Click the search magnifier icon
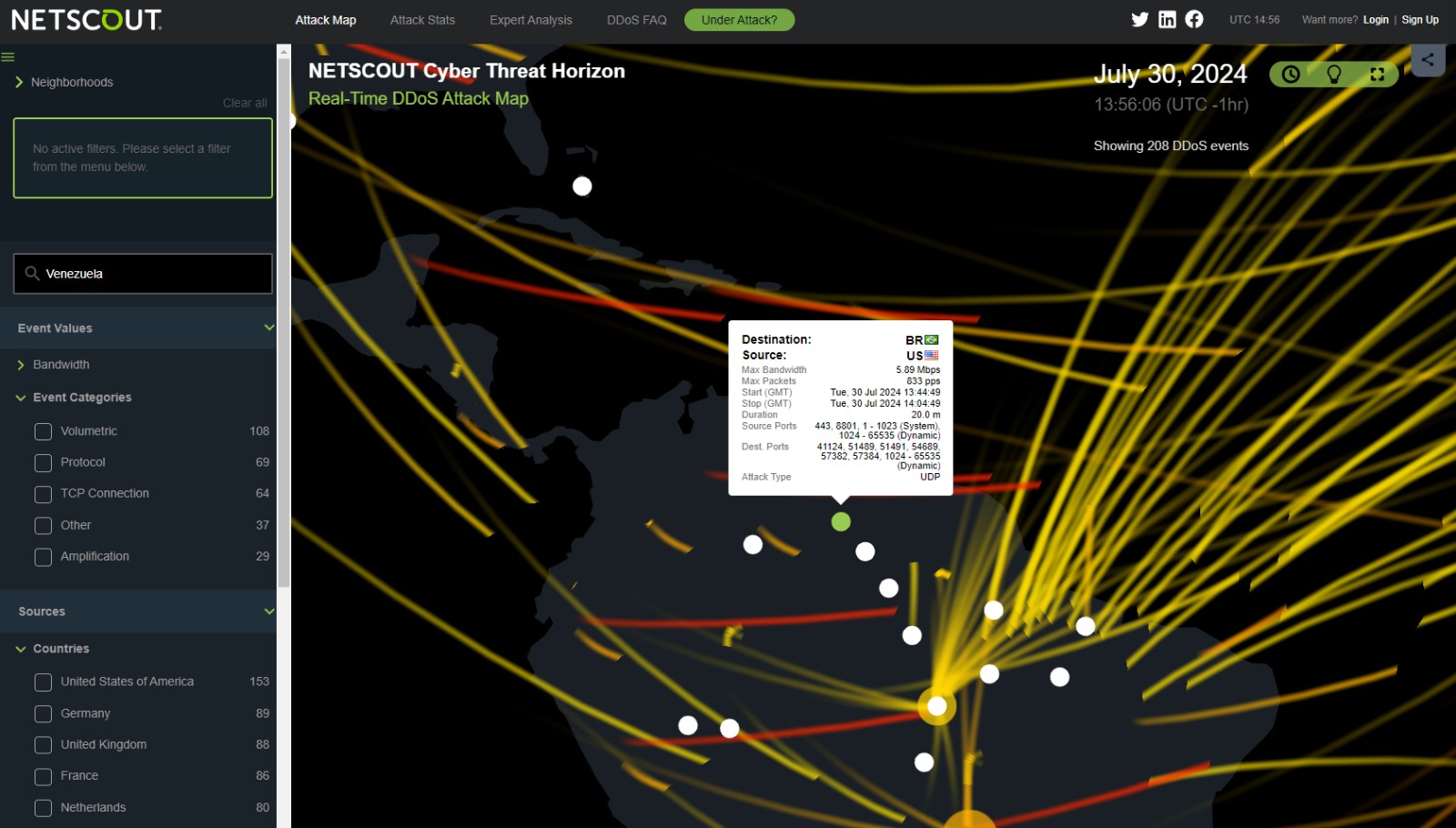This screenshot has width=1456, height=828. (32, 273)
